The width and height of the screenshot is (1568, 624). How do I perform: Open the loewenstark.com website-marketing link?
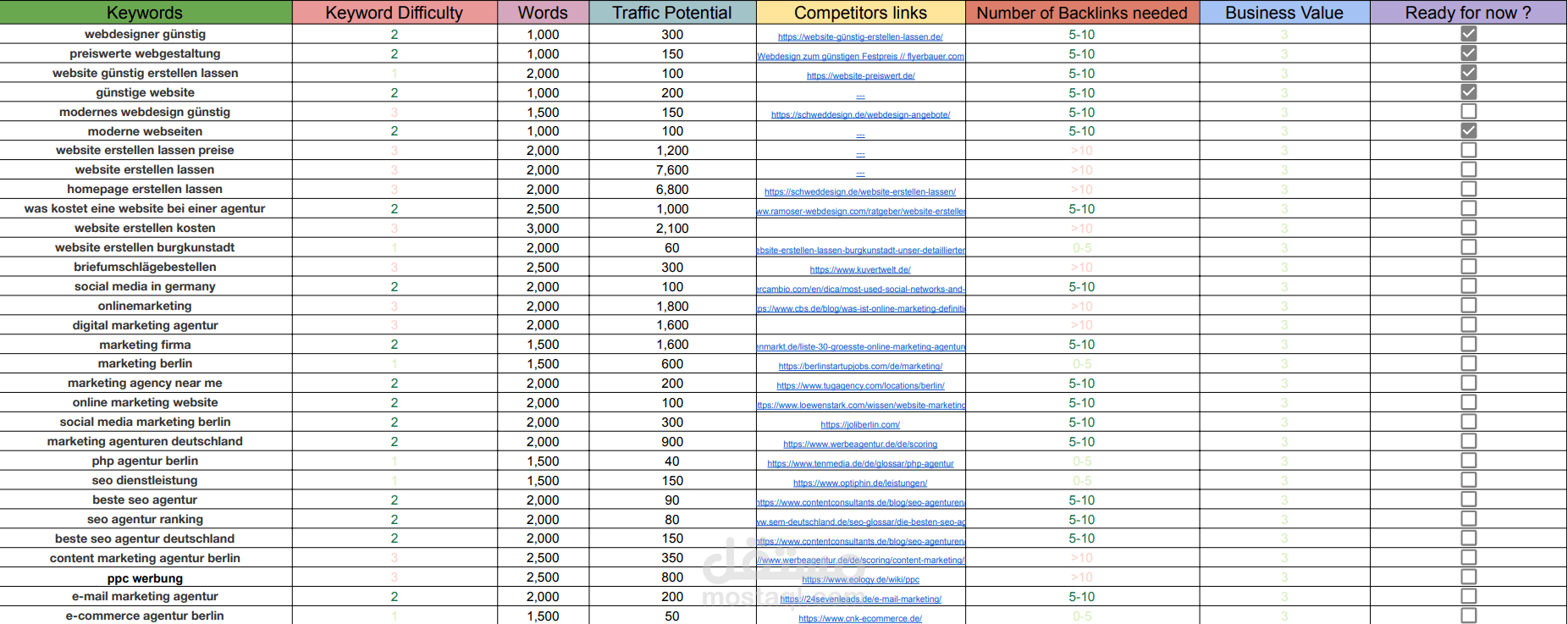pos(860,406)
